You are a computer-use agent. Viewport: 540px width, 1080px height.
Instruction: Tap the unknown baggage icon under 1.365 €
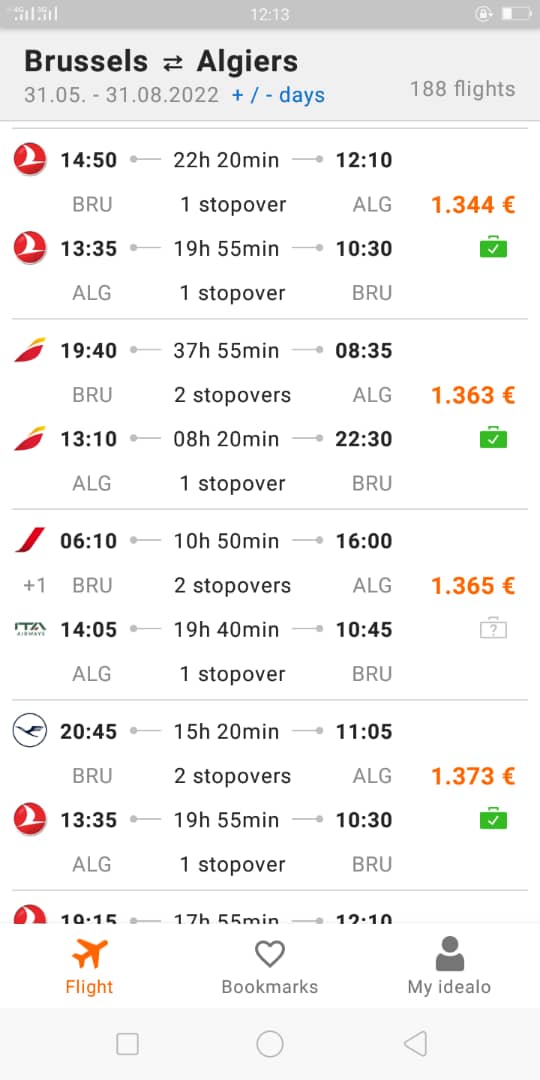tap(493, 628)
